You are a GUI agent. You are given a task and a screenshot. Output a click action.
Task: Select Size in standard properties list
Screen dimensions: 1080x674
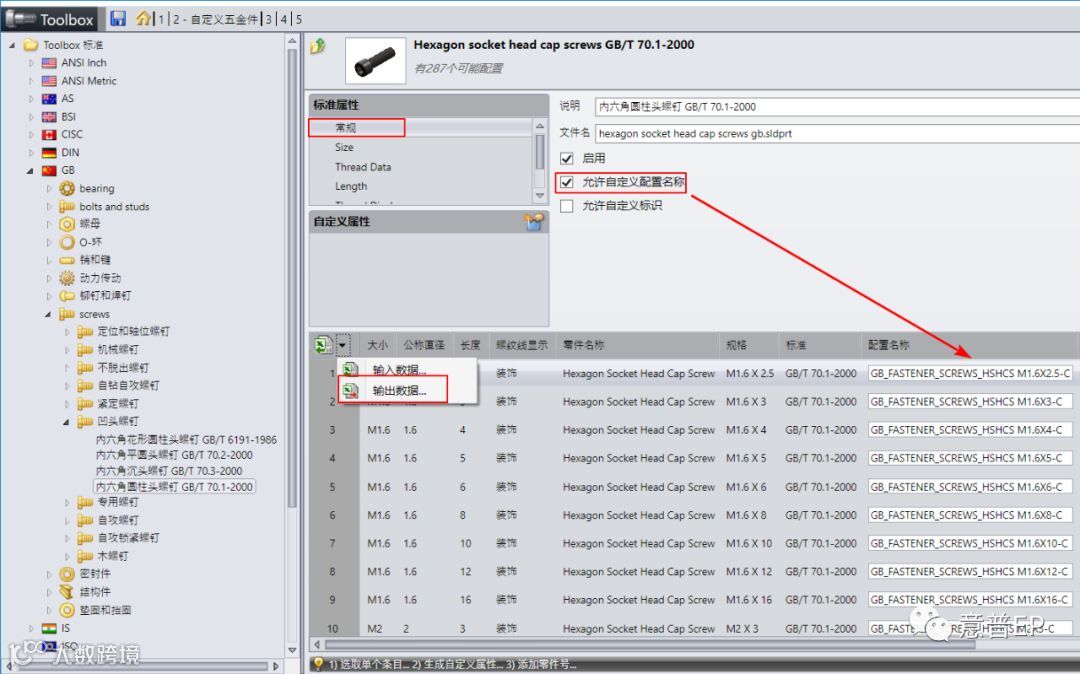[x=344, y=147]
